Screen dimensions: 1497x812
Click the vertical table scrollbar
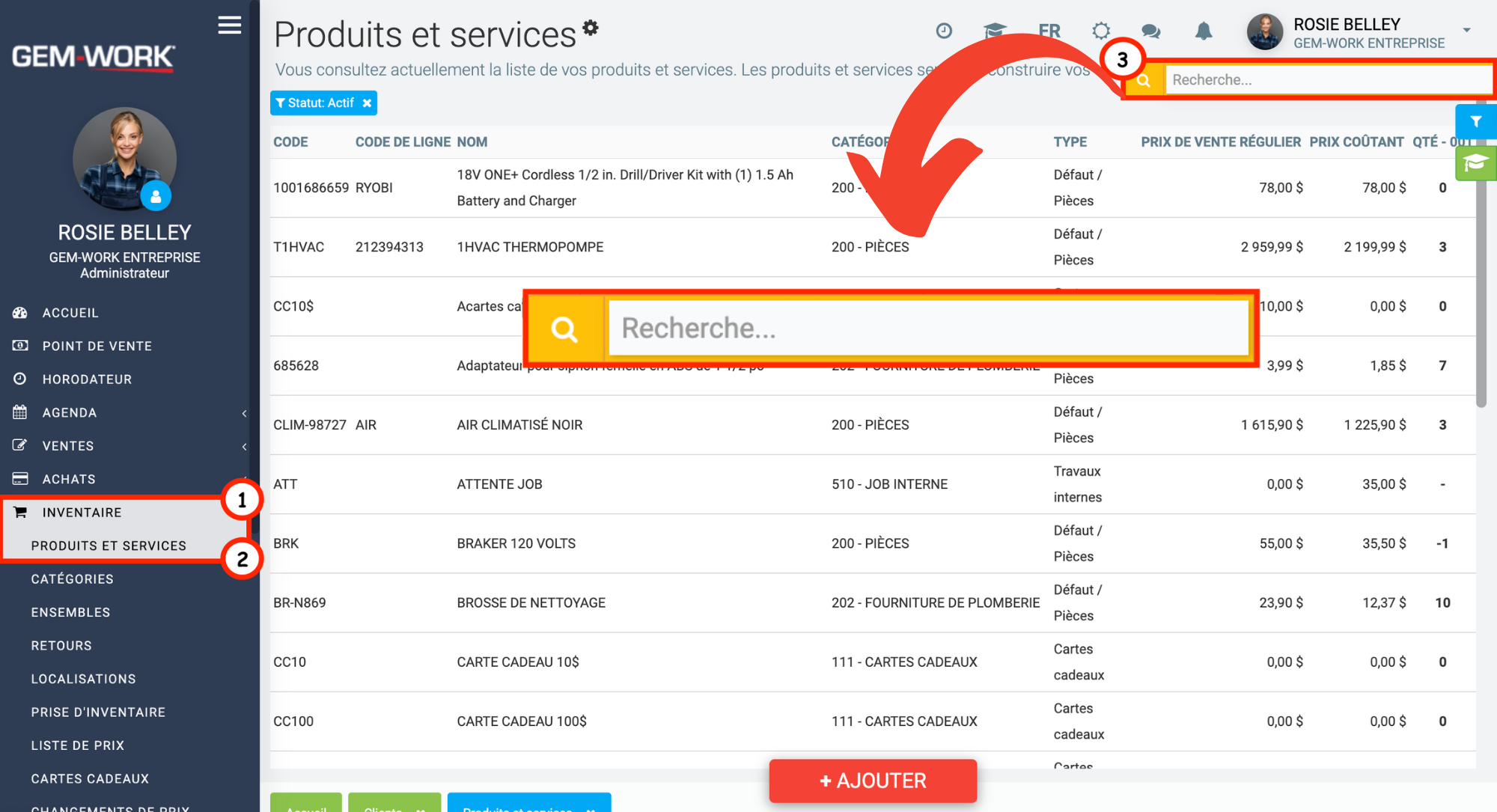click(x=1481, y=254)
